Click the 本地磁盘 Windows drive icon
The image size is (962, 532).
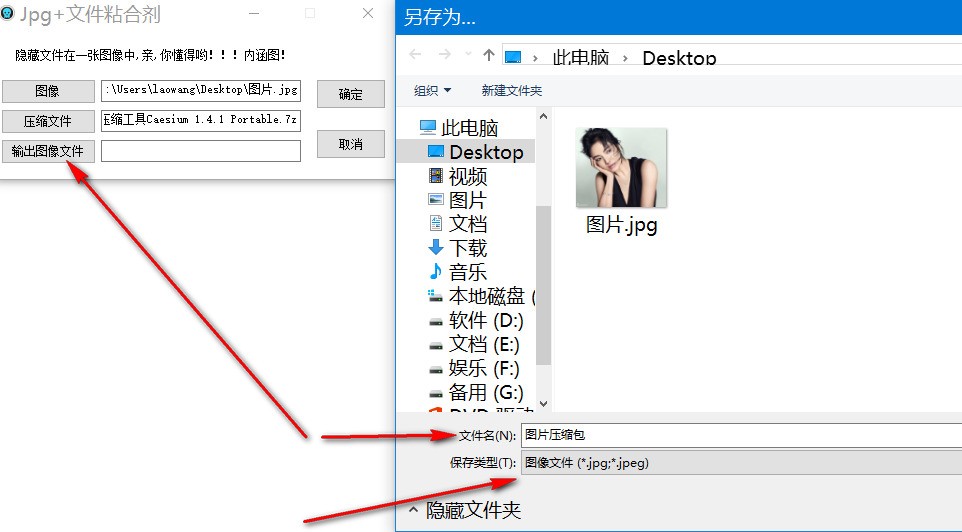tap(436, 296)
